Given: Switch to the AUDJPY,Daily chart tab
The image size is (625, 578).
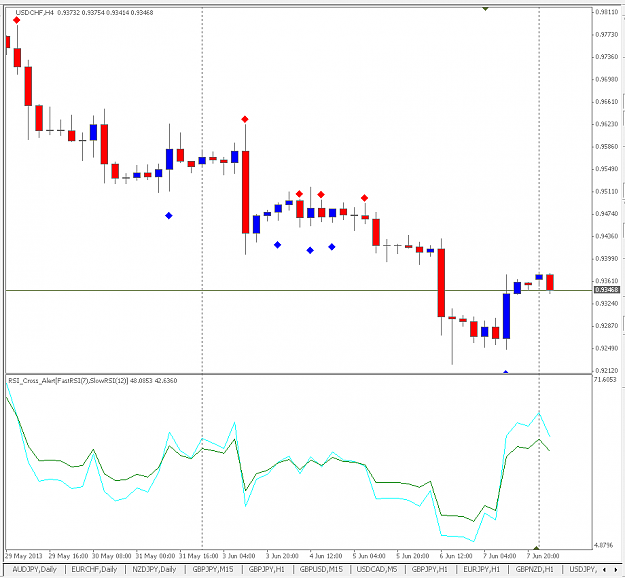Looking at the screenshot, I should click(34, 569).
